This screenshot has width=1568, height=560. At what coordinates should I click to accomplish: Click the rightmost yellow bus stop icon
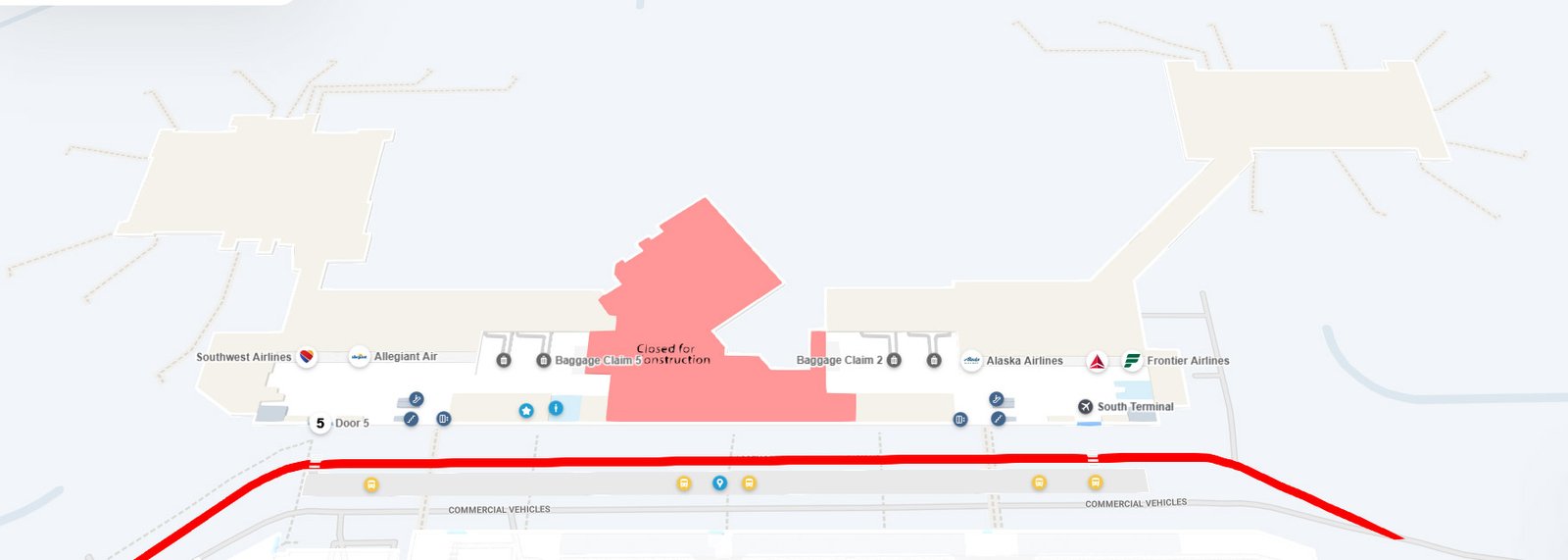click(1096, 483)
